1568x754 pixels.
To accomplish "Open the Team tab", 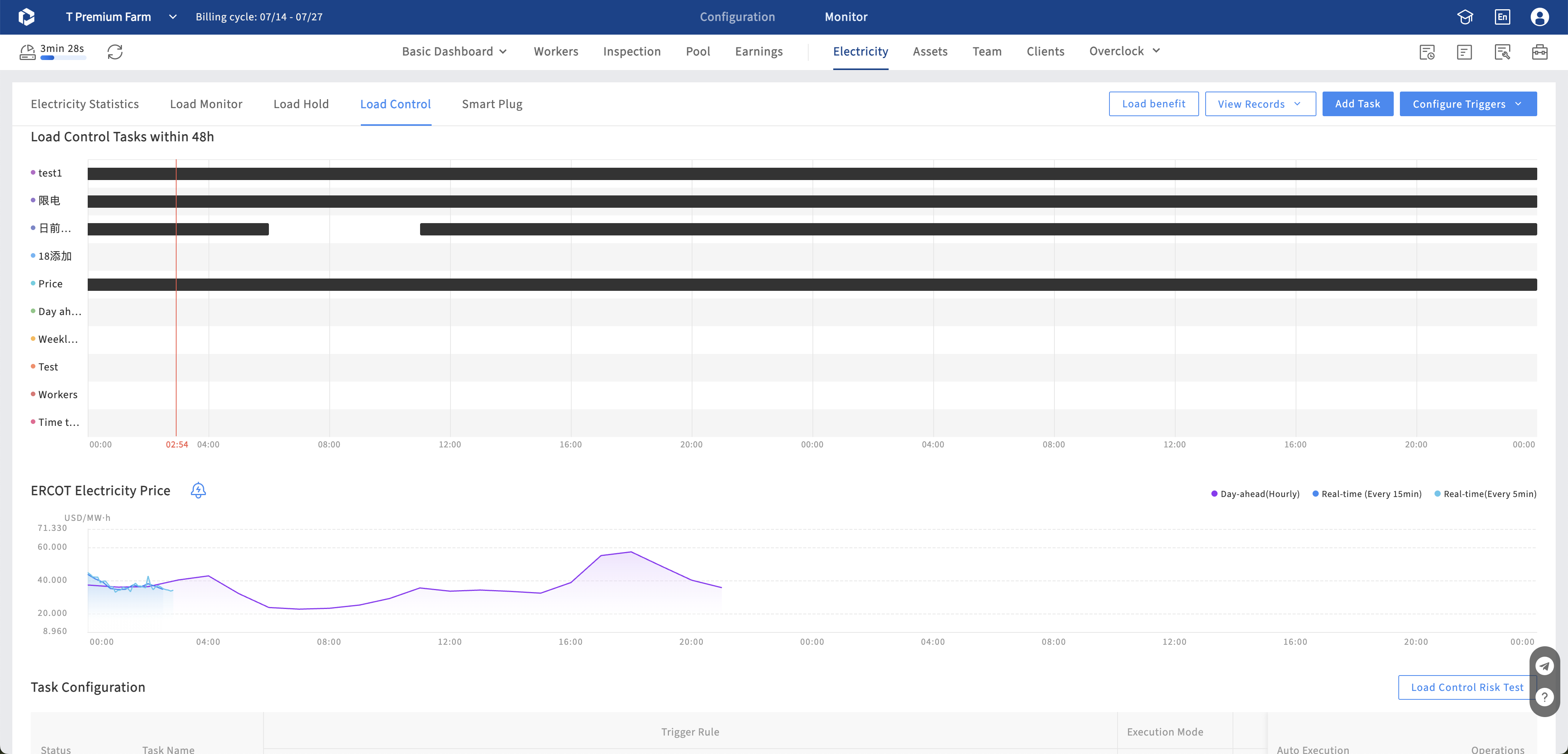I will (987, 52).
